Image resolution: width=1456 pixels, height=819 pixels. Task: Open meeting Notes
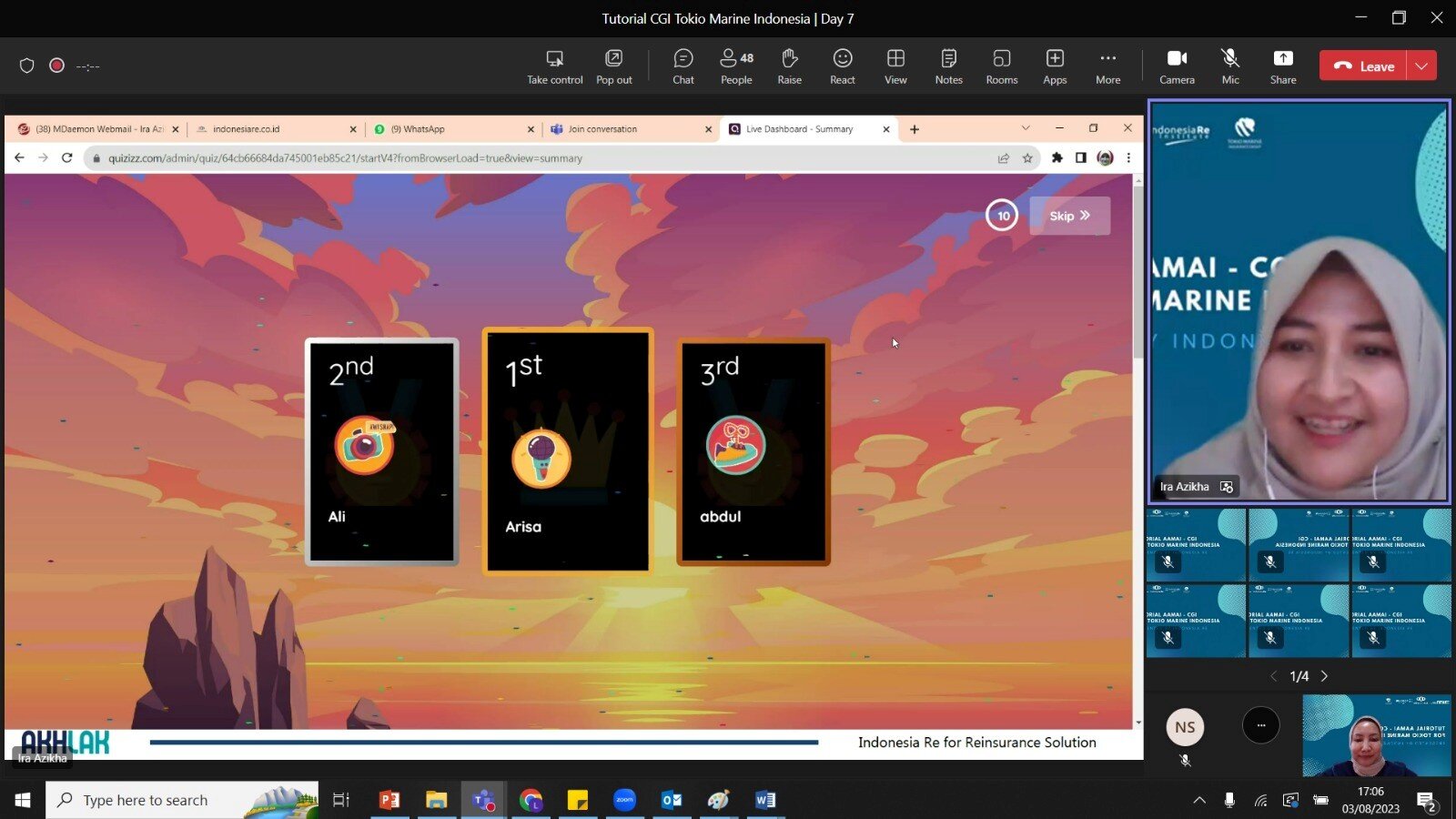pos(948,66)
